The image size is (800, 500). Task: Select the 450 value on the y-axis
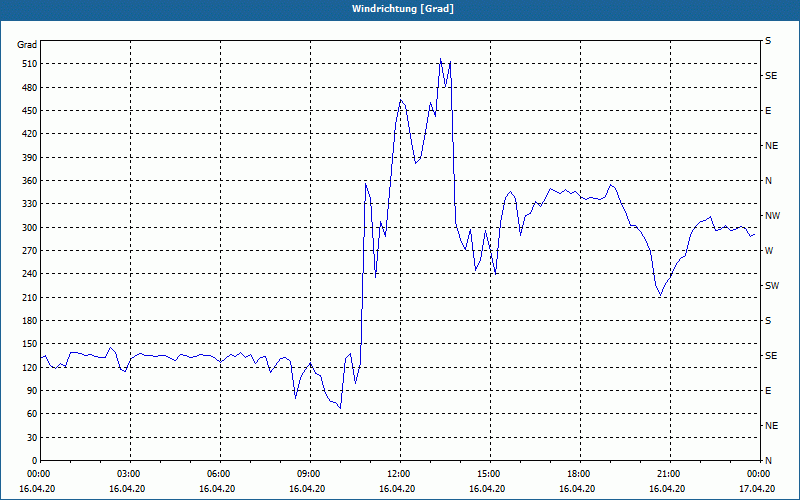[x=30, y=111]
